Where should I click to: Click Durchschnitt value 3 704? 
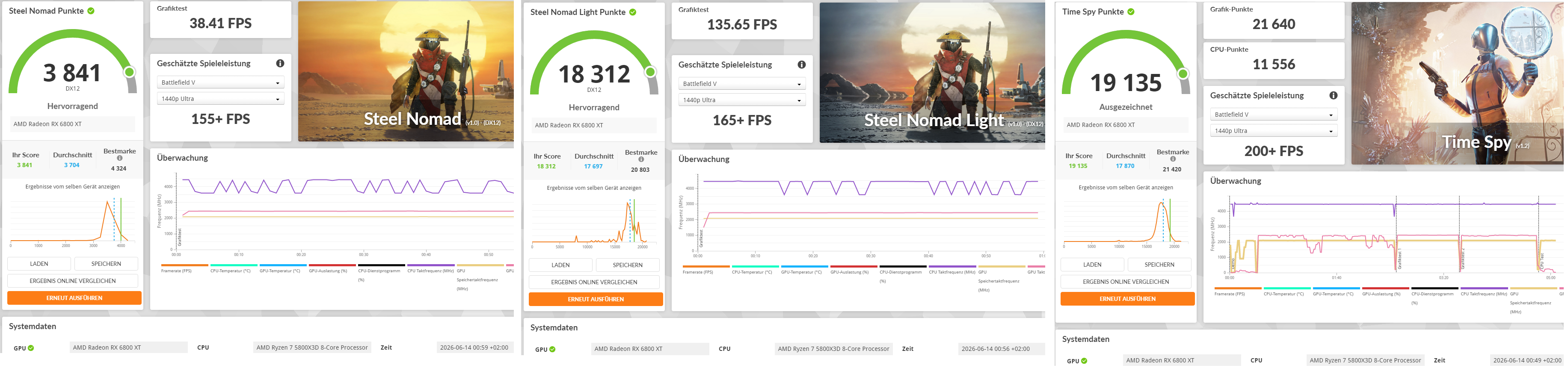(72, 165)
